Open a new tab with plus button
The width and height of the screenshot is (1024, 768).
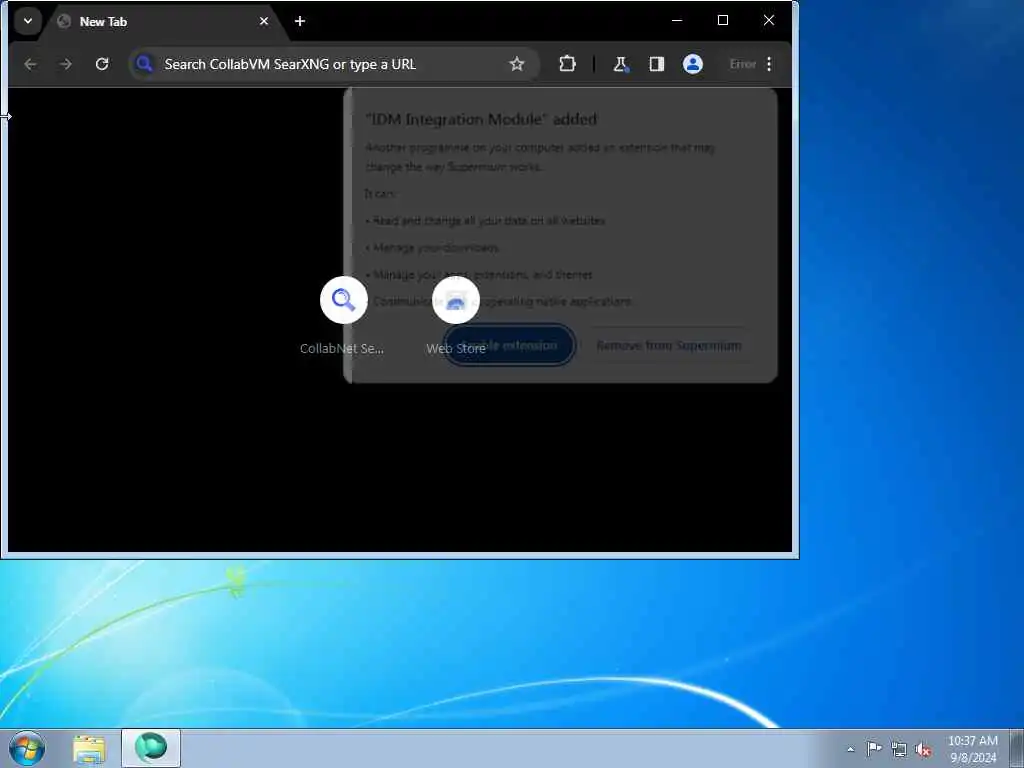point(300,22)
